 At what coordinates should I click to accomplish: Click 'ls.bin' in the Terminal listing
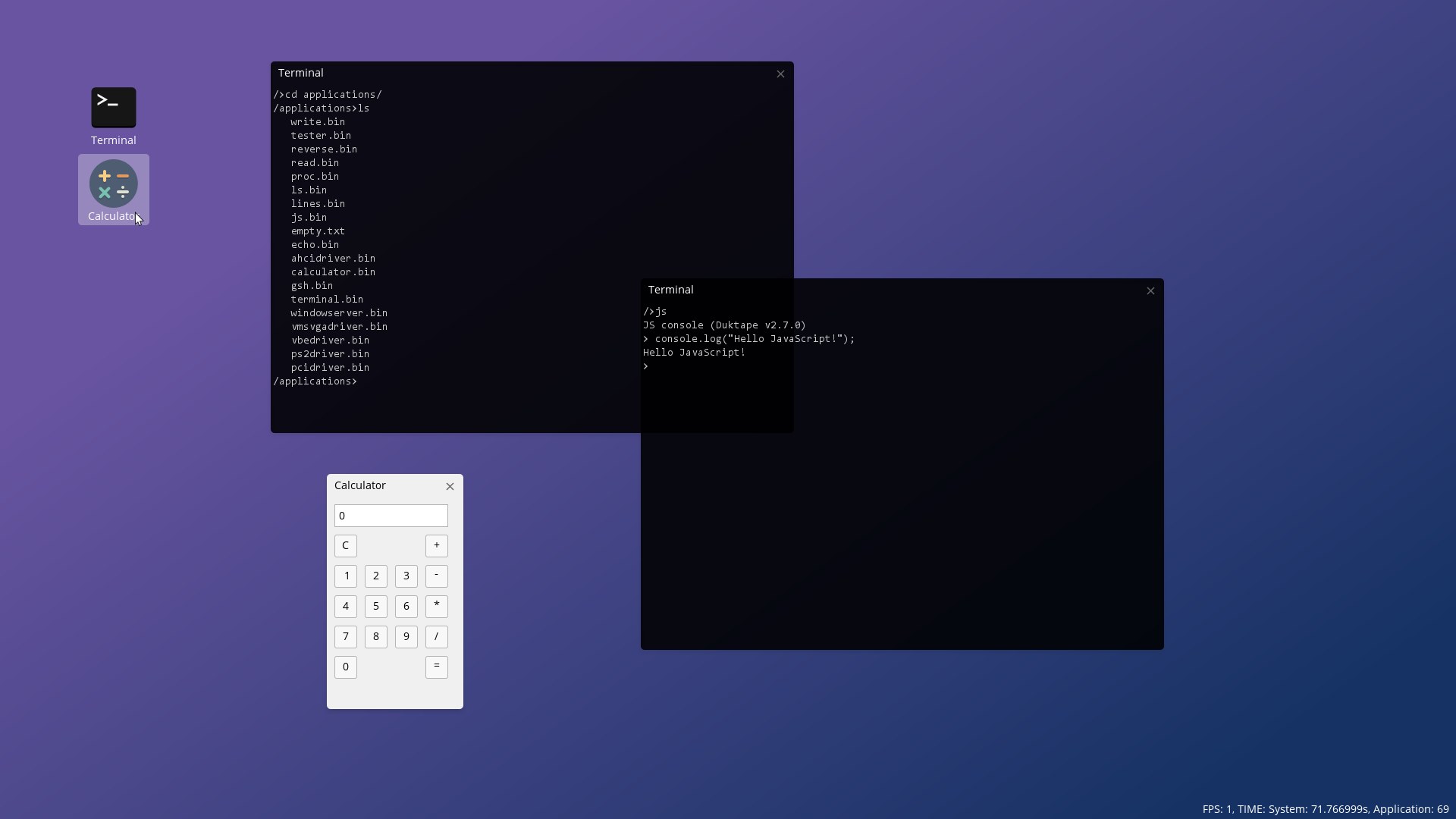pos(309,190)
